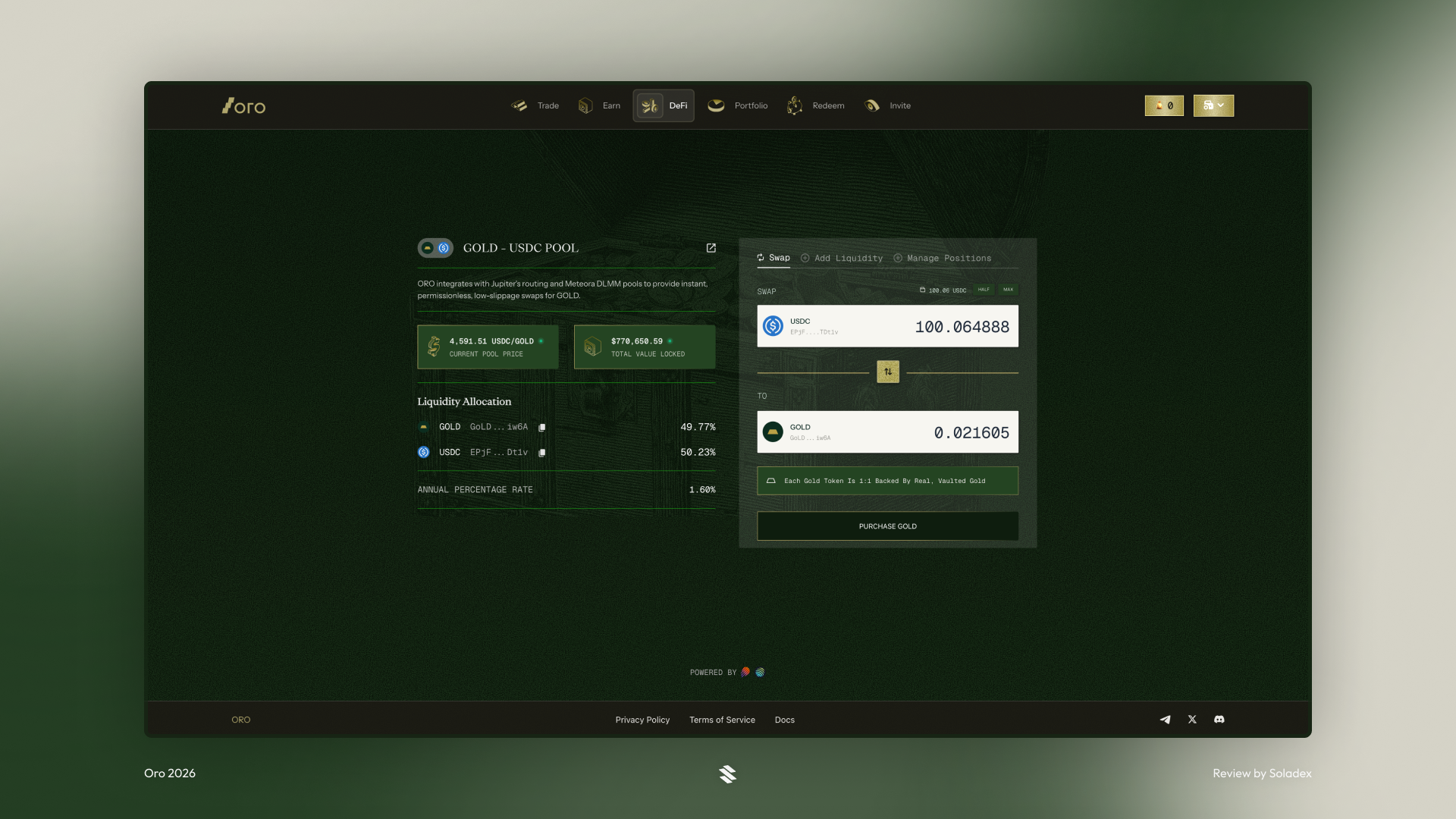The image size is (1456, 819).
Task: Select the MAX amount preset
Action: click(1008, 290)
